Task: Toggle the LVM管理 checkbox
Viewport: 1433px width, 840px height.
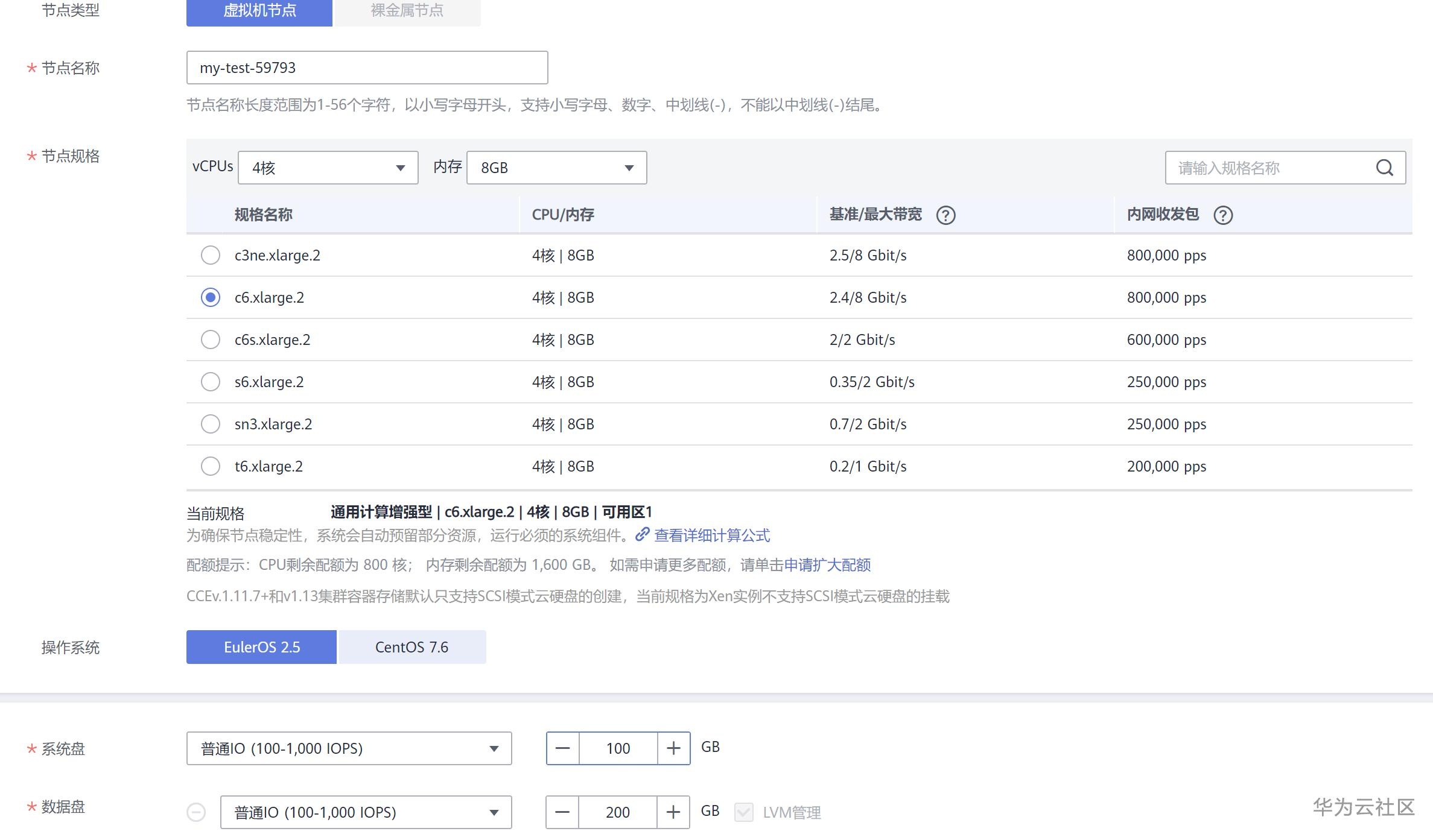Action: click(x=744, y=812)
